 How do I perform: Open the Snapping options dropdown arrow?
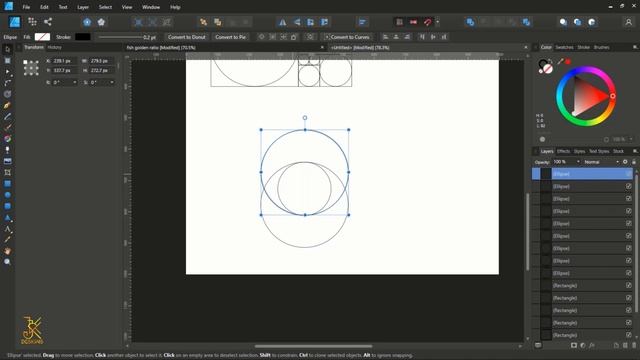[438, 22]
